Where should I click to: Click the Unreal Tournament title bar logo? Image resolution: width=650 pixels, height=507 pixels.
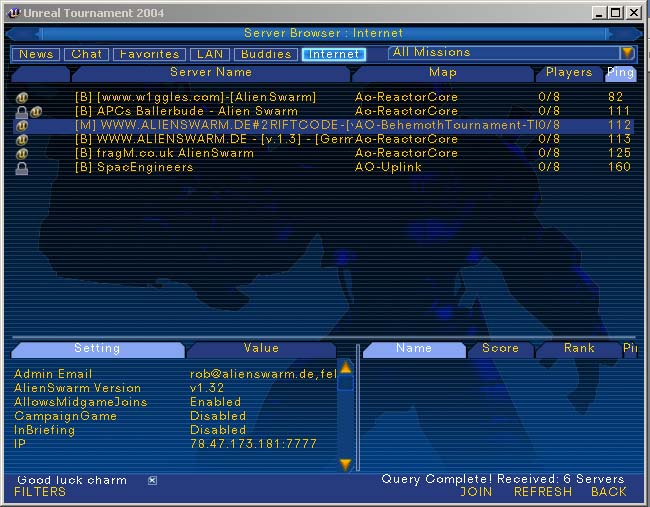(14, 12)
